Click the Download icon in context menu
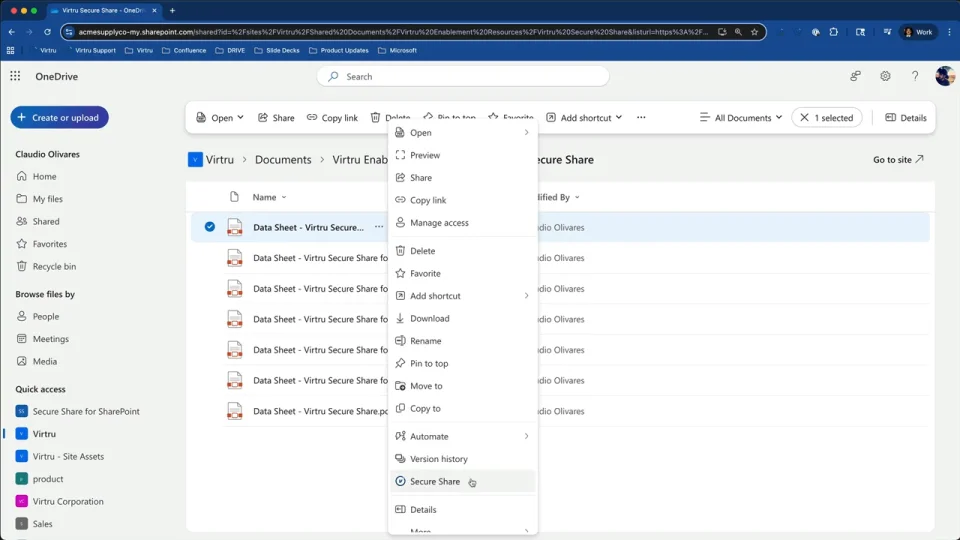 click(x=400, y=318)
